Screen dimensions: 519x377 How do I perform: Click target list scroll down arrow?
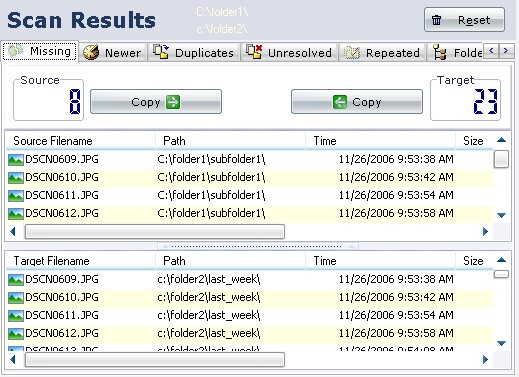click(501, 343)
